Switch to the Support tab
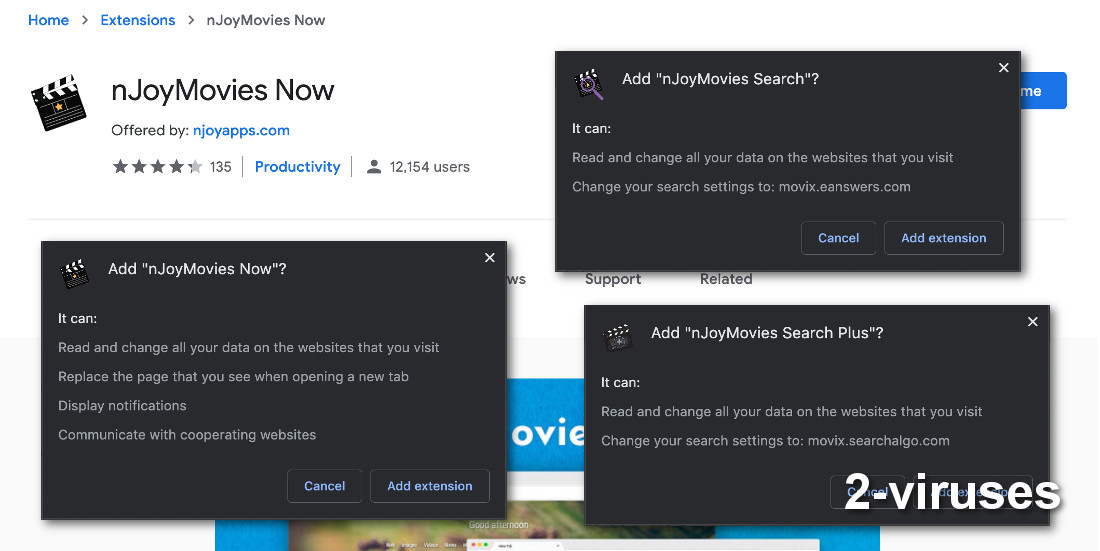This screenshot has width=1100, height=551. click(x=613, y=279)
